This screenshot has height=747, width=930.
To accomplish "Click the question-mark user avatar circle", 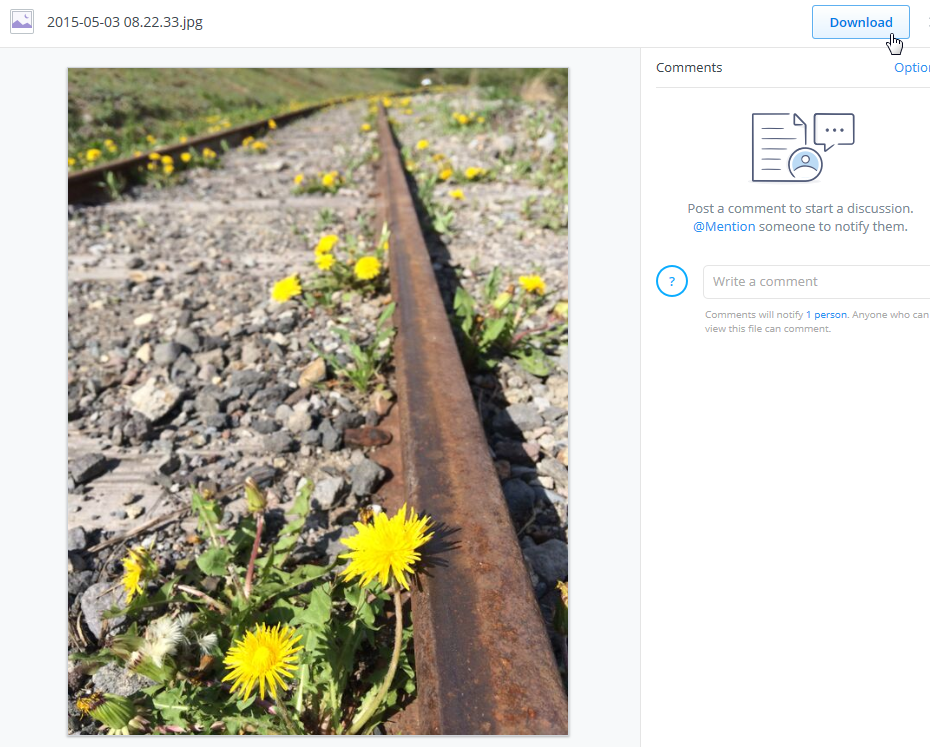I will [x=672, y=282].
